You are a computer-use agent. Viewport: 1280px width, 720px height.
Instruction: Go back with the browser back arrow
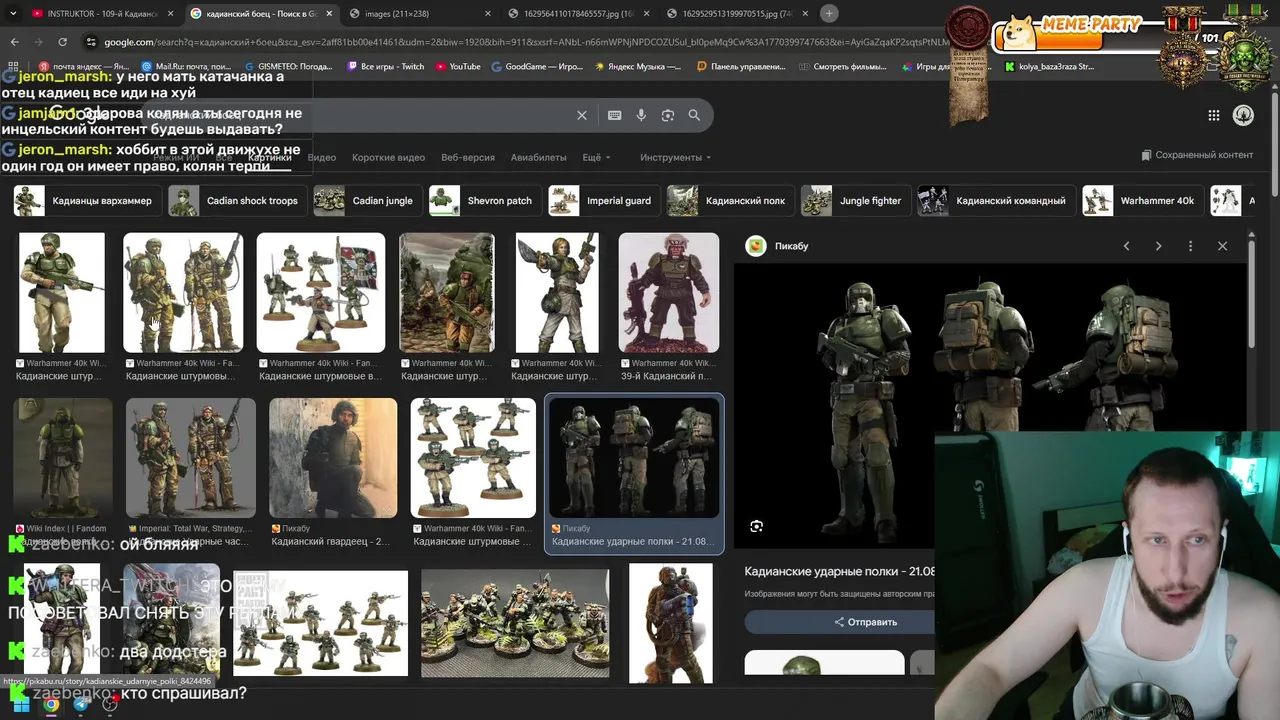(14, 42)
